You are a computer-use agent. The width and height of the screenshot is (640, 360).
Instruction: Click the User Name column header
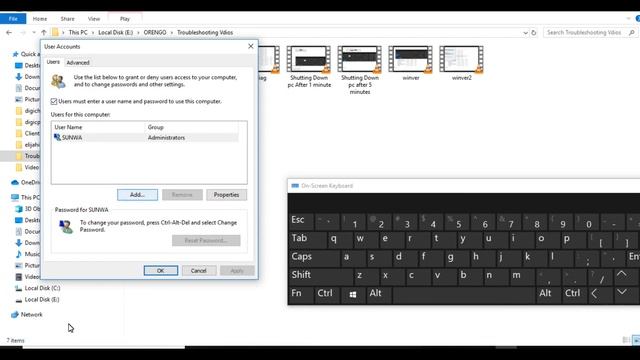[x=98, y=127]
